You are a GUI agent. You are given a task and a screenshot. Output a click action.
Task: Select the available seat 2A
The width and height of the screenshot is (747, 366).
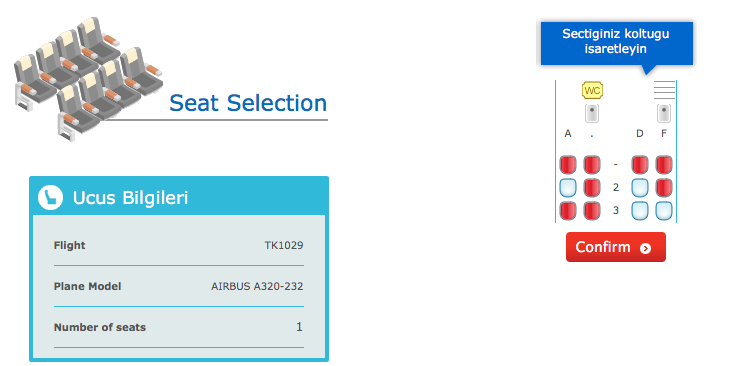567,188
